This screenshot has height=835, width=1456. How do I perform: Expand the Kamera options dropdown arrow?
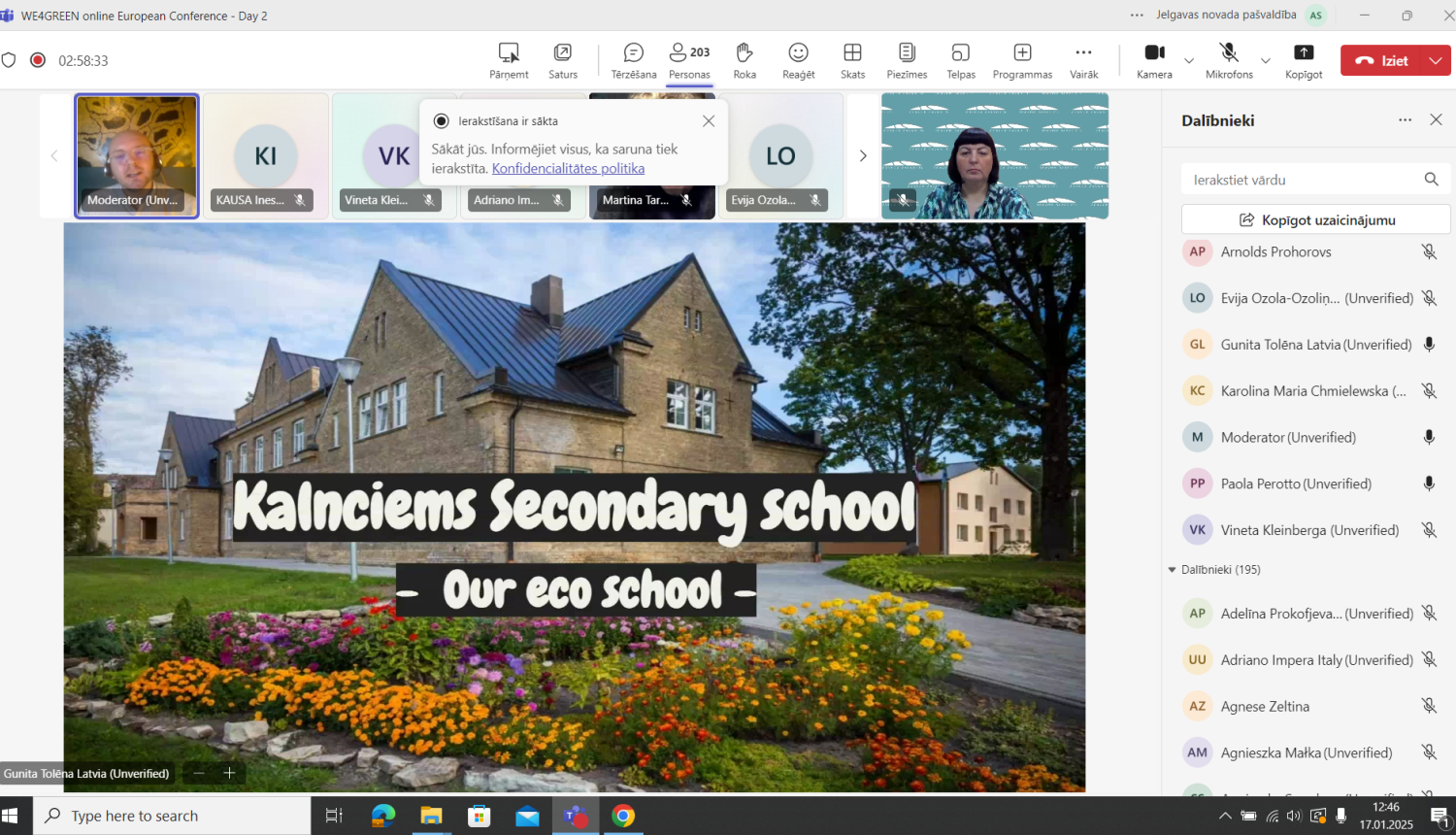tap(1189, 61)
